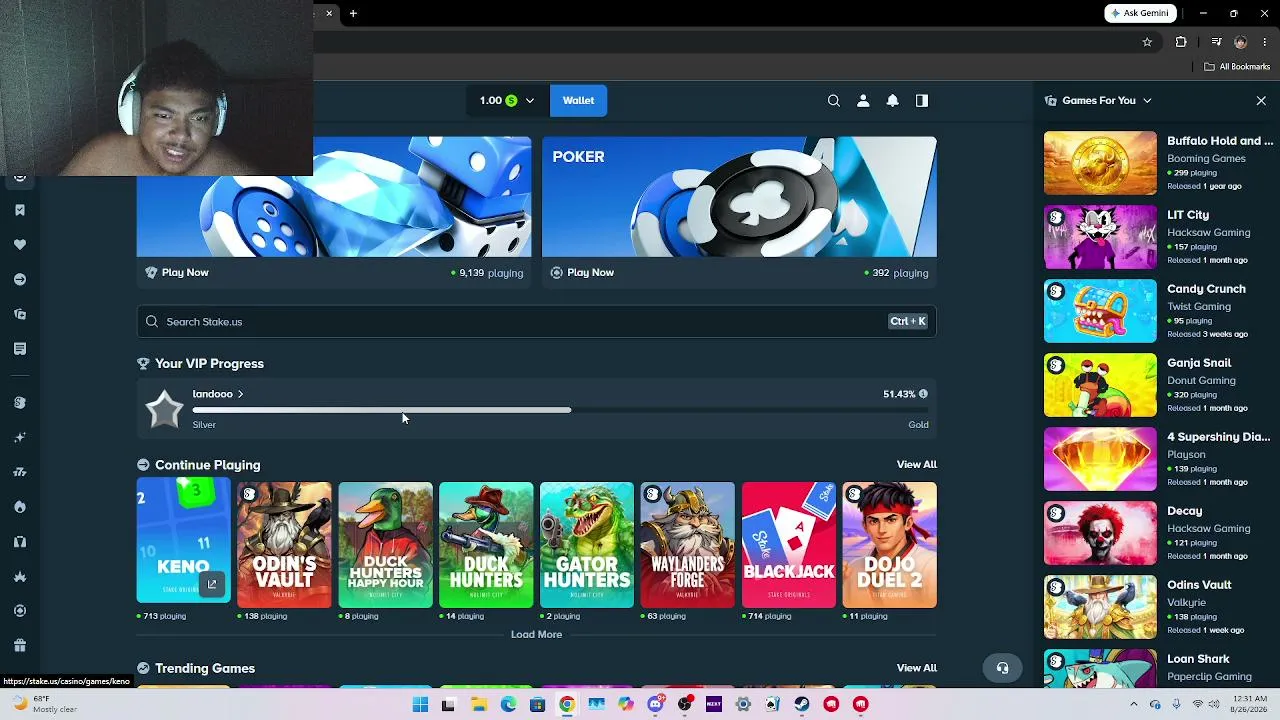Image resolution: width=1280 pixels, height=720 pixels.
Task: Open favourites heart icon in left sidebar
Action: click(x=20, y=245)
